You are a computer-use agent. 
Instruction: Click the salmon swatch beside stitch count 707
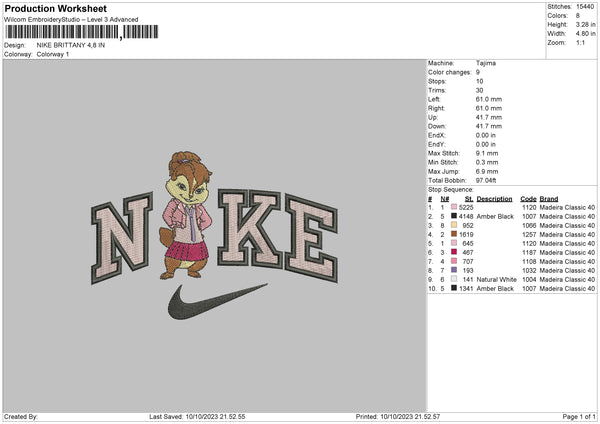[454, 261]
